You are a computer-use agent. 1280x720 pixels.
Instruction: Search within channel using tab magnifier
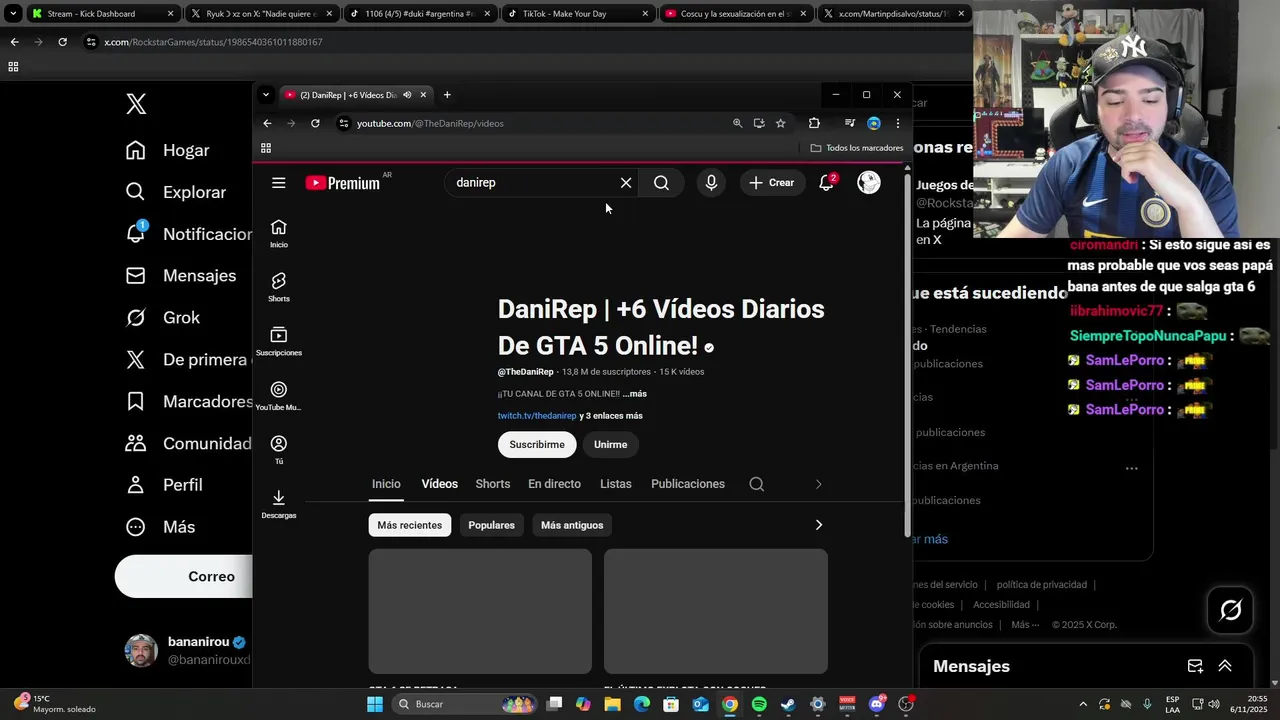click(x=757, y=484)
